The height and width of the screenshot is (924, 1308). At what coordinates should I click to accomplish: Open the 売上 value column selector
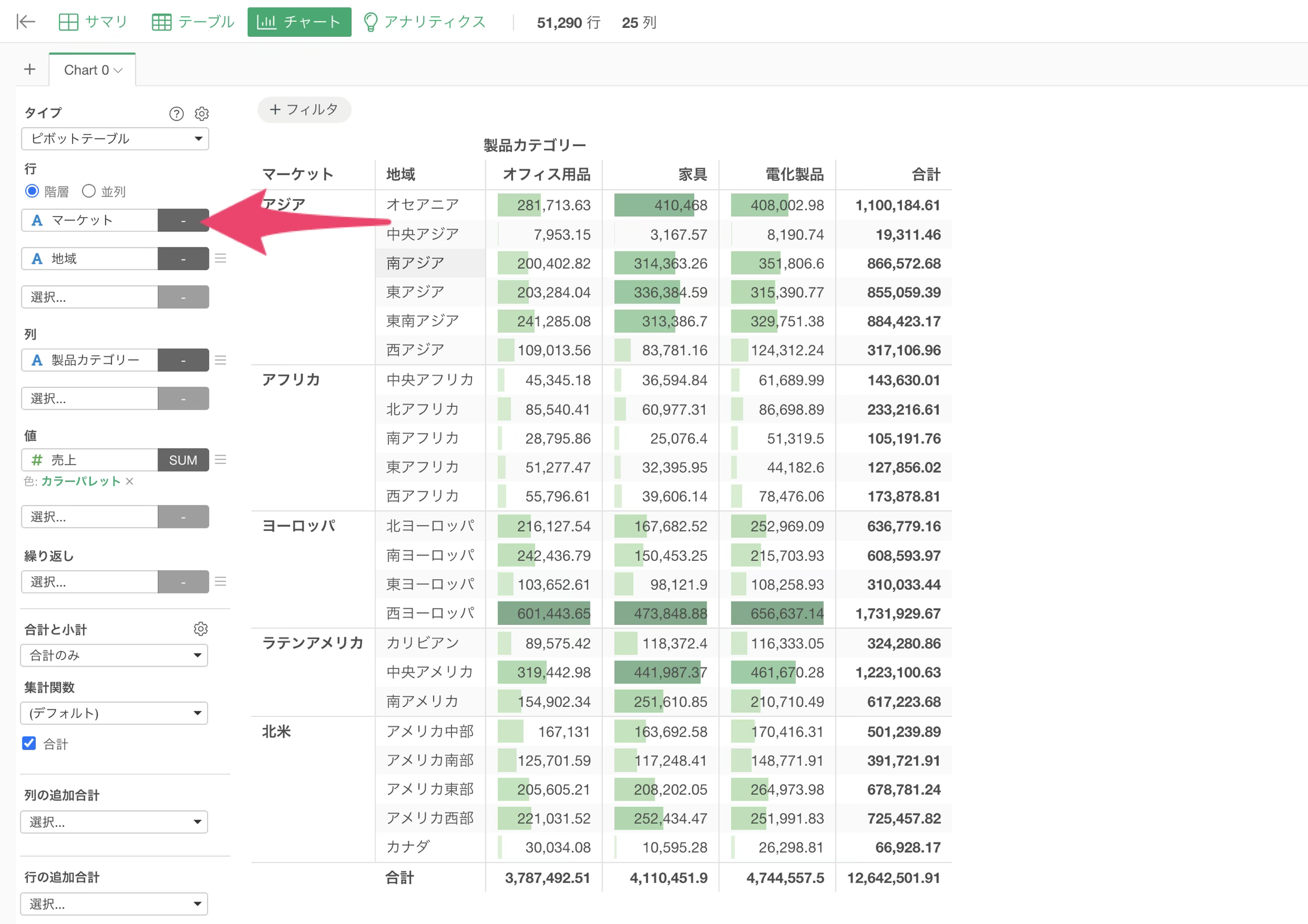click(89, 460)
